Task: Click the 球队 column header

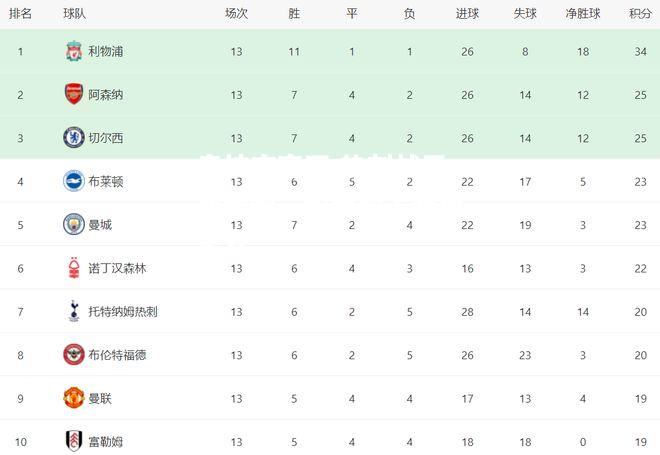Action: click(75, 14)
